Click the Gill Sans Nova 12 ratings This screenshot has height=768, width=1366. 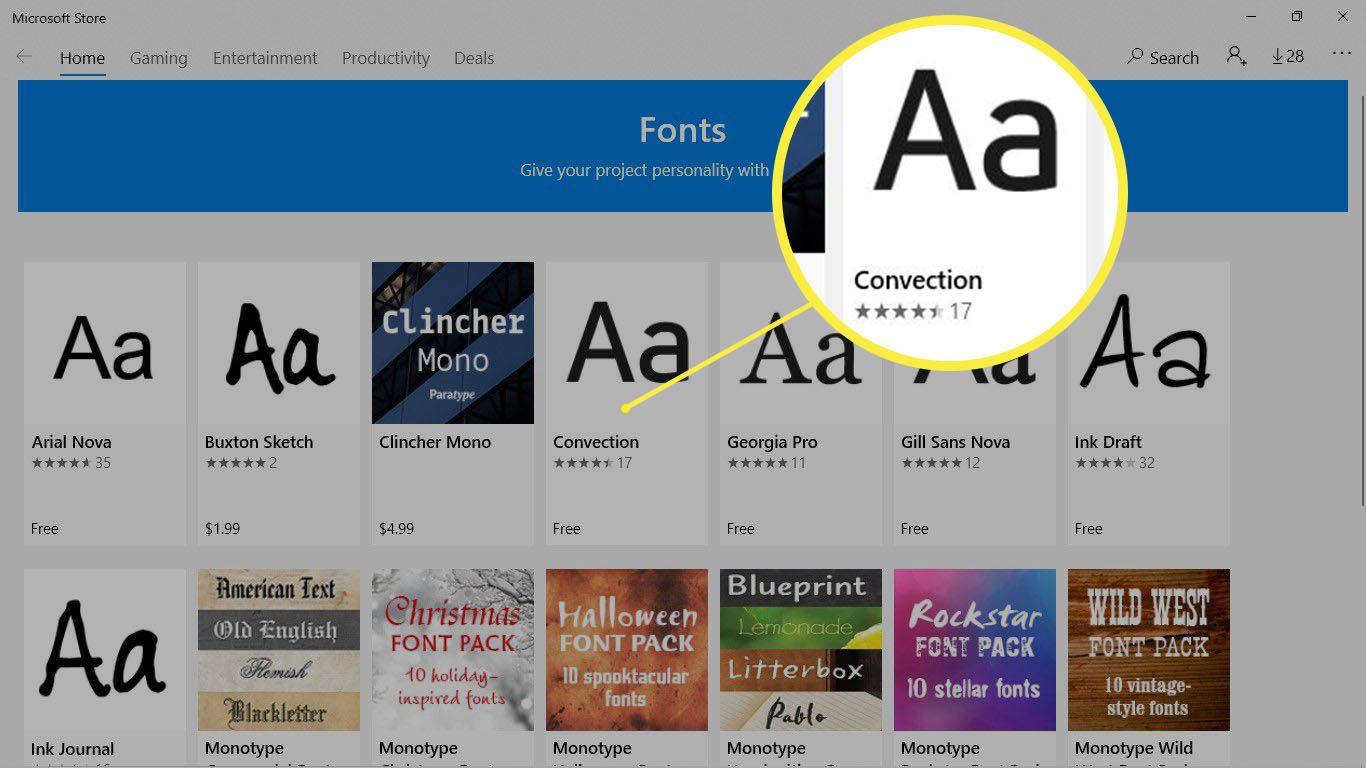(x=940, y=463)
